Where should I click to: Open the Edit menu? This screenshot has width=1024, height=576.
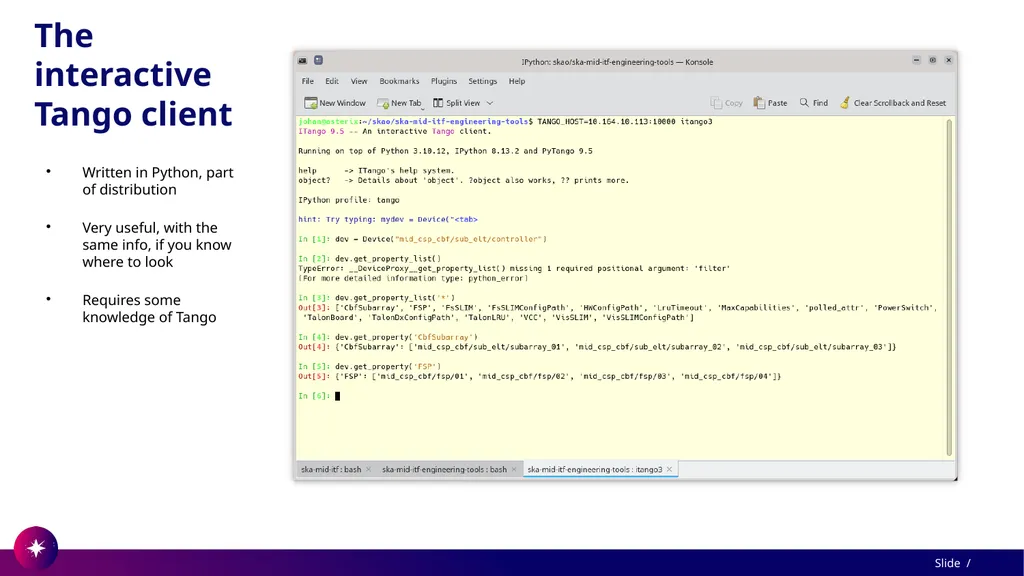(332, 81)
